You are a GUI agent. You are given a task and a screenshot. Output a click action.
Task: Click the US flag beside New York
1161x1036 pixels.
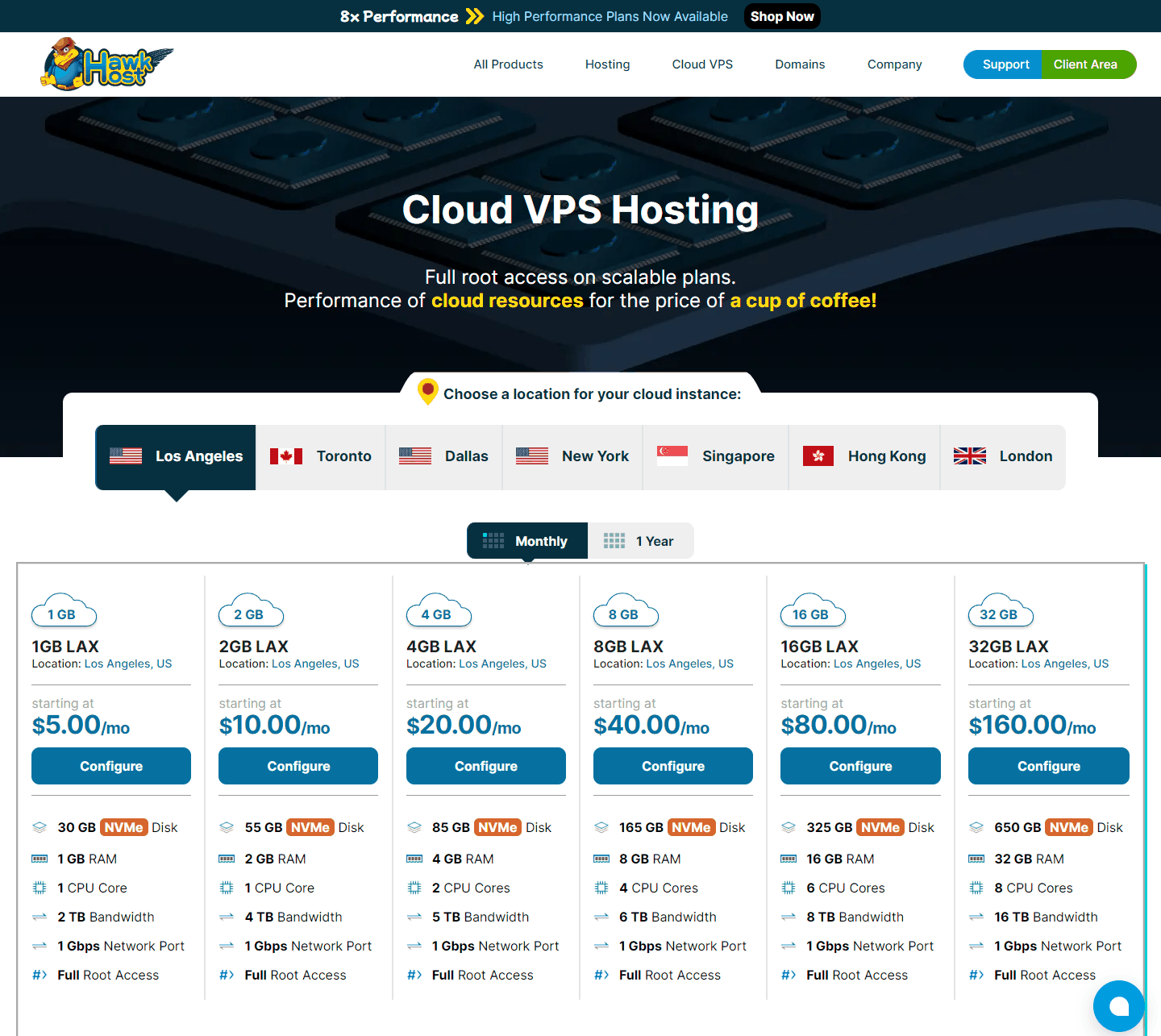(x=532, y=456)
